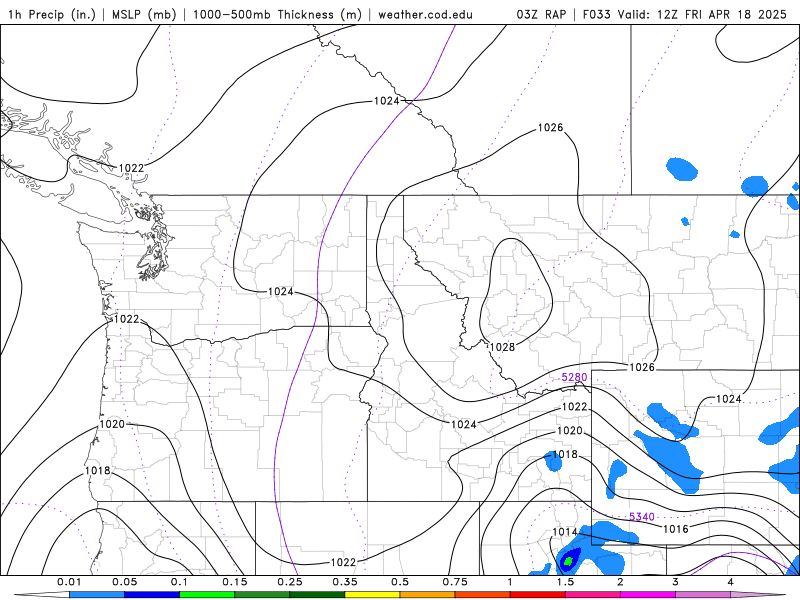The width and height of the screenshot is (800, 600).
Task: Click the "0.75" colorbar value
Action: (x=455, y=582)
